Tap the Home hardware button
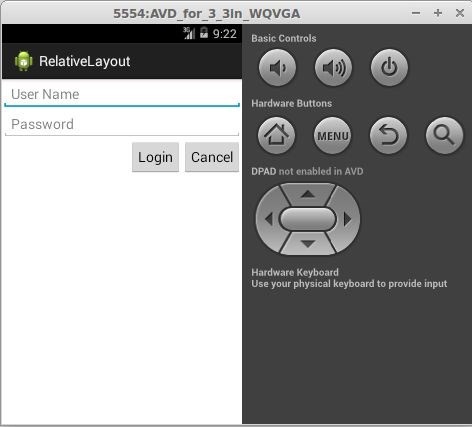472x427 pixels. pos(276,136)
